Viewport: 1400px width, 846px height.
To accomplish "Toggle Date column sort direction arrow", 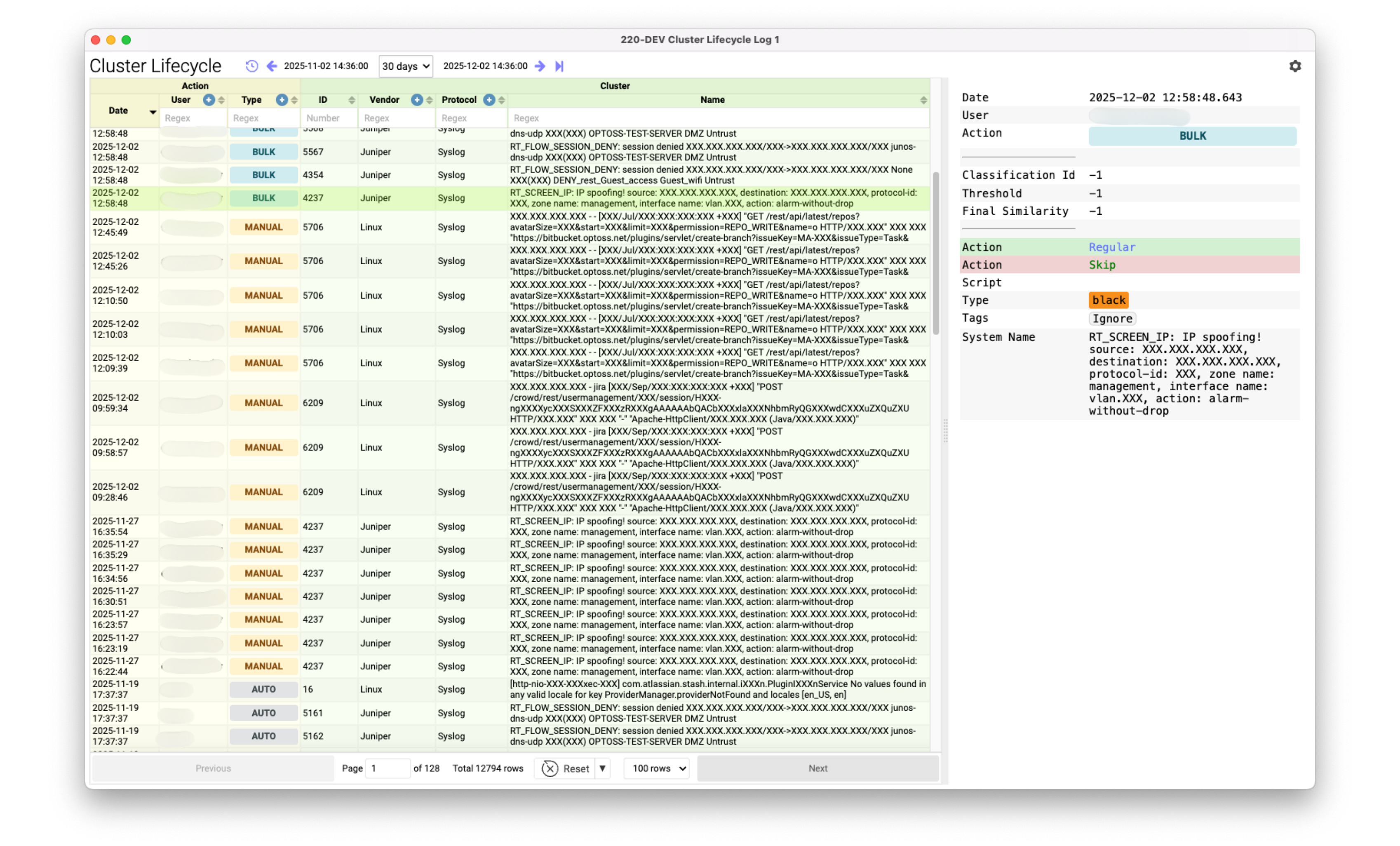I will [x=153, y=112].
